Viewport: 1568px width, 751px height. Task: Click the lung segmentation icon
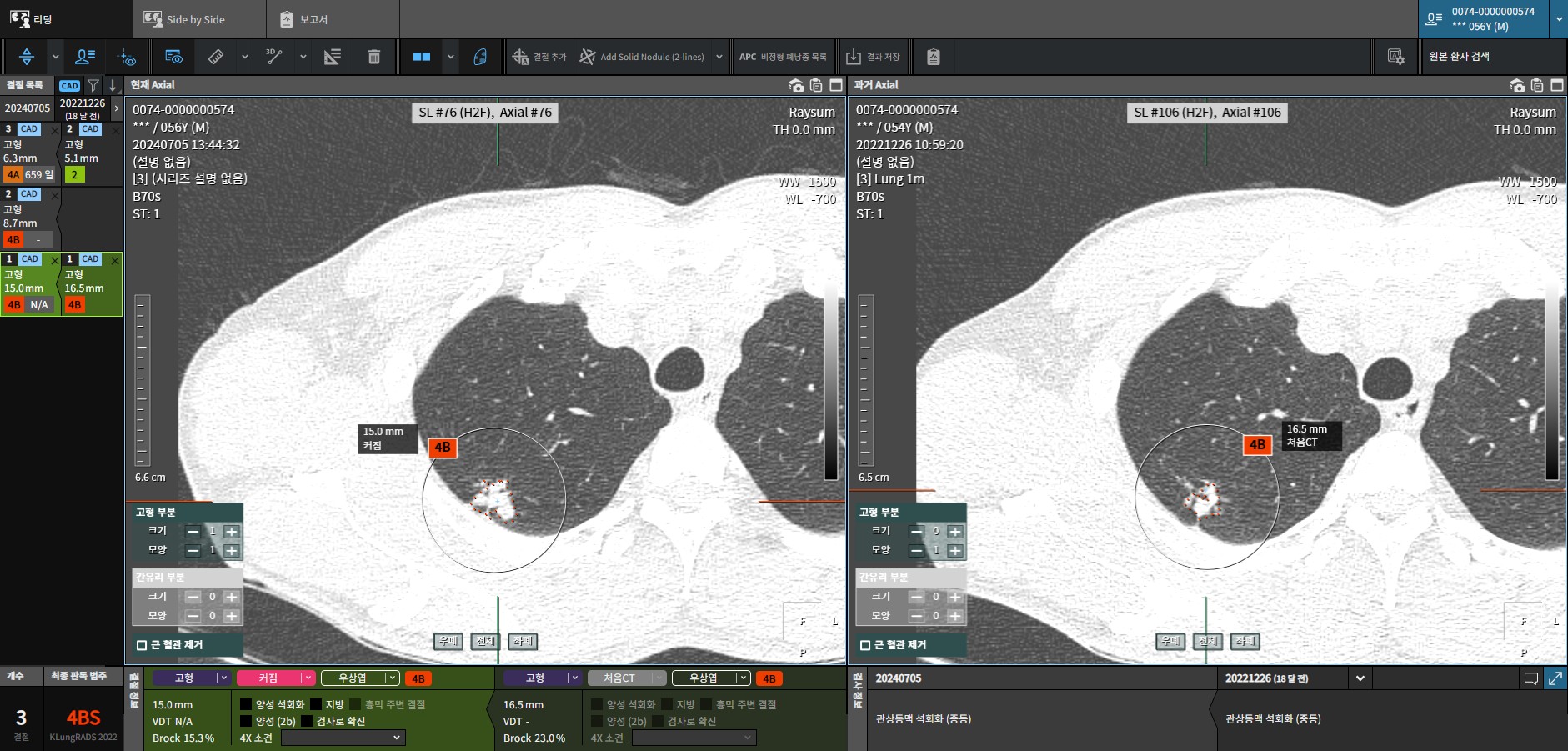[480, 57]
